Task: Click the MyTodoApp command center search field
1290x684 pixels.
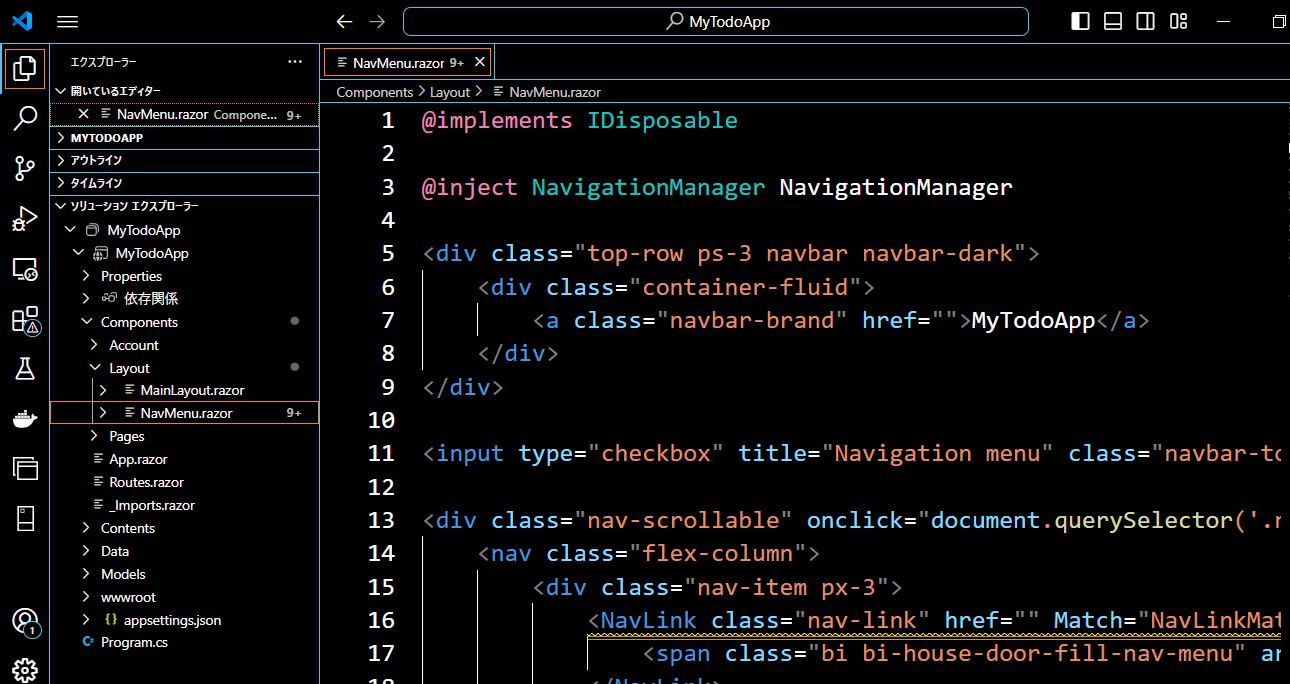Action: tap(715, 20)
